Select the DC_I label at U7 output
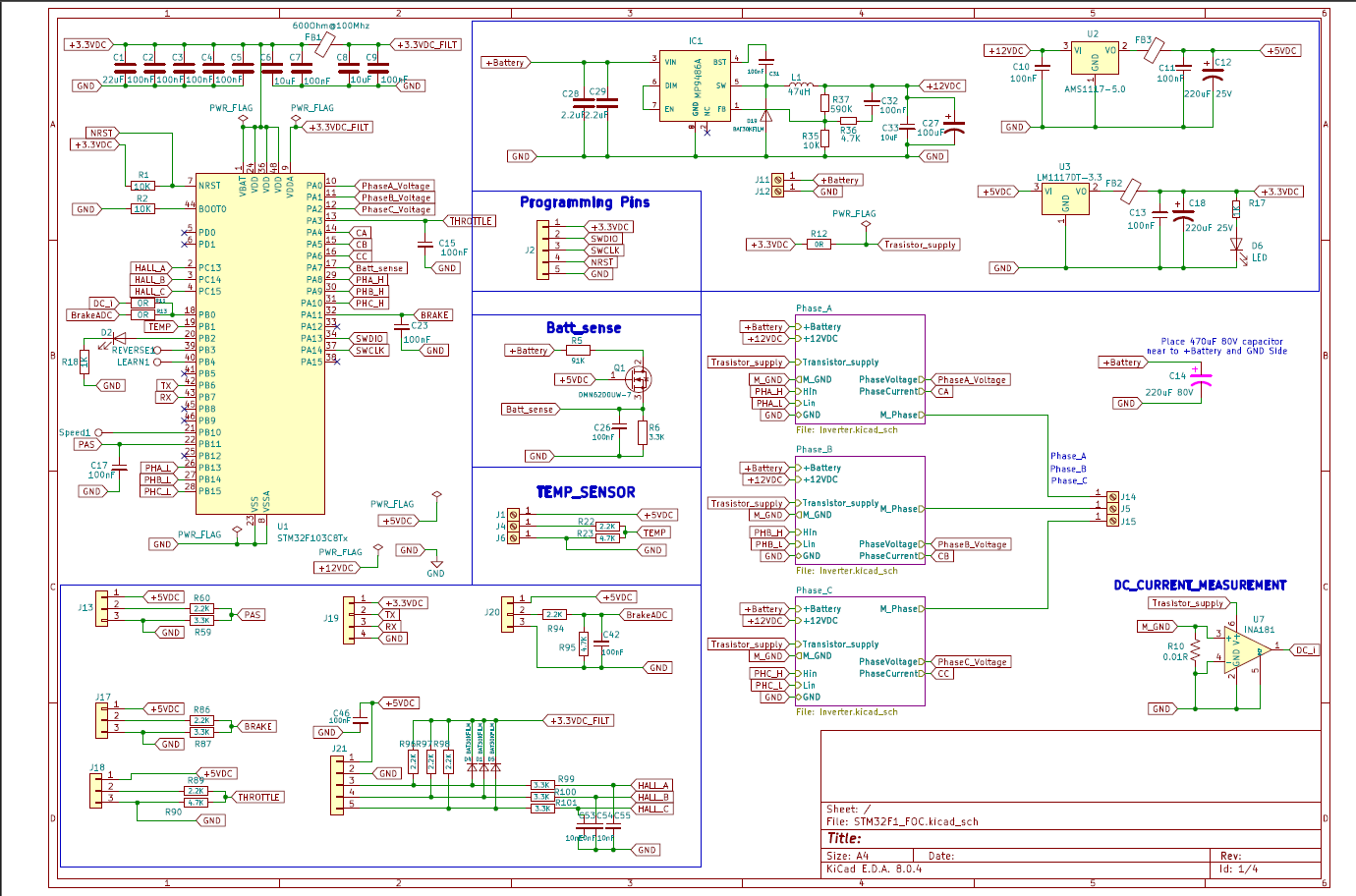 point(1305,650)
